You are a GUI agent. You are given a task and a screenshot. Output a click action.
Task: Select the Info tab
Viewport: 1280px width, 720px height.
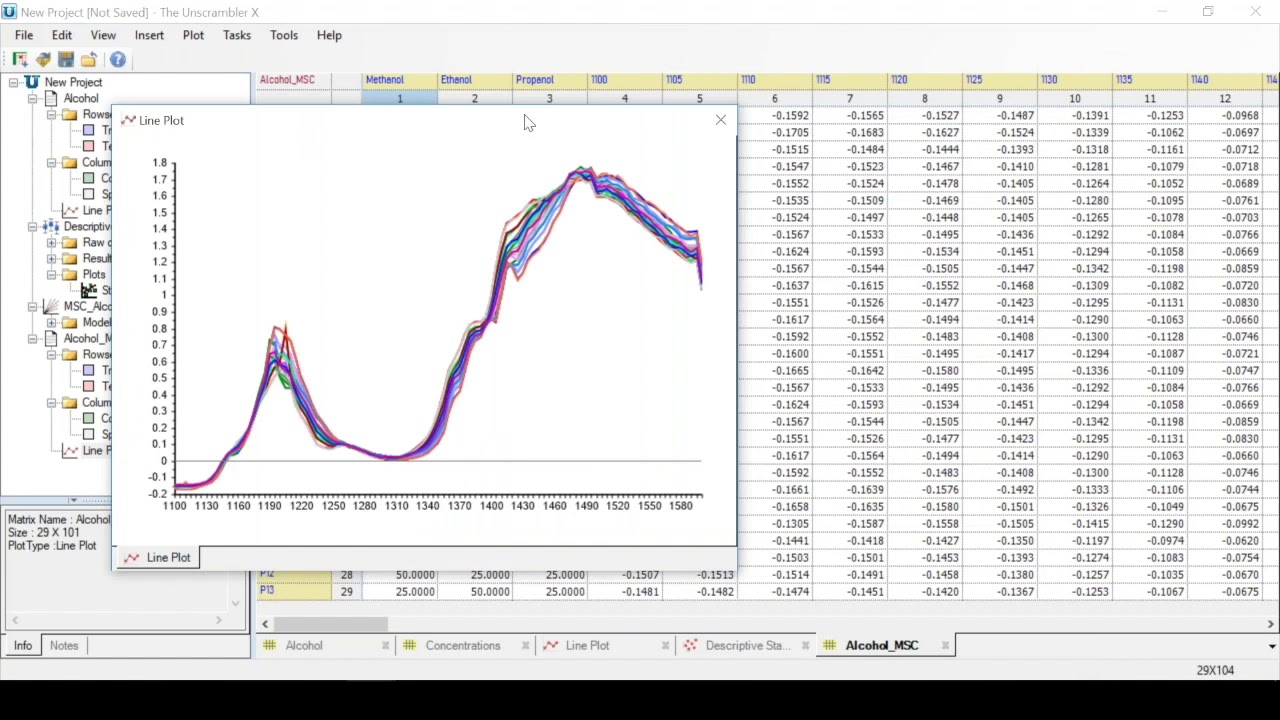[22, 645]
